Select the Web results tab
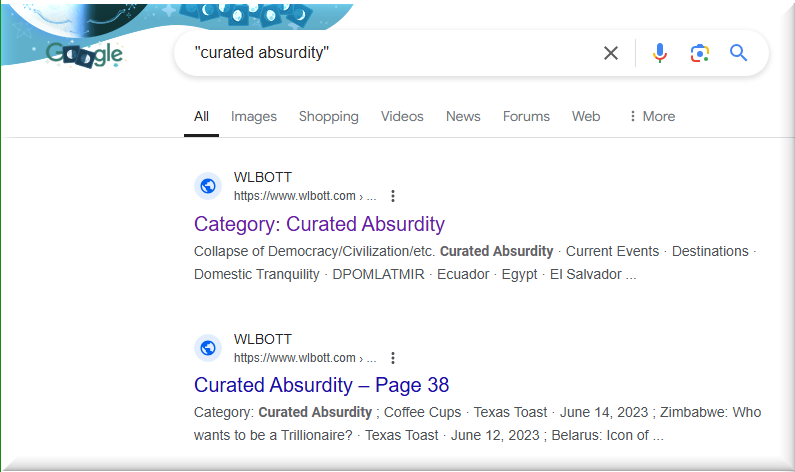 [x=586, y=116]
